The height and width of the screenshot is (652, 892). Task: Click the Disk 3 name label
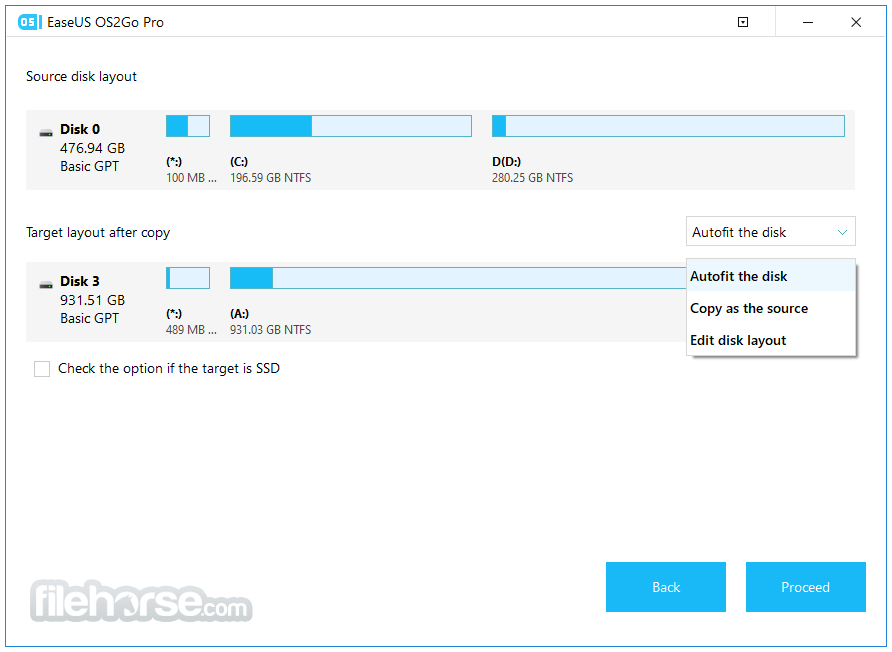(x=80, y=281)
